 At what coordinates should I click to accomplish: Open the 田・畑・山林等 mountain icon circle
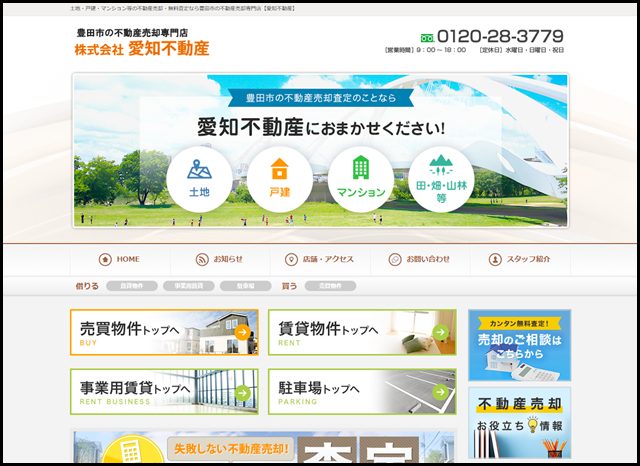pos(441,180)
